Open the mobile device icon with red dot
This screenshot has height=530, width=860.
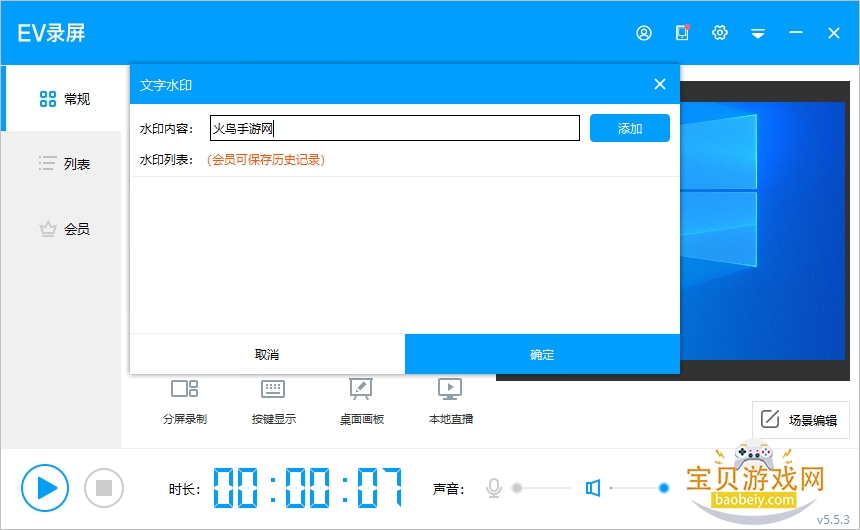pos(682,33)
